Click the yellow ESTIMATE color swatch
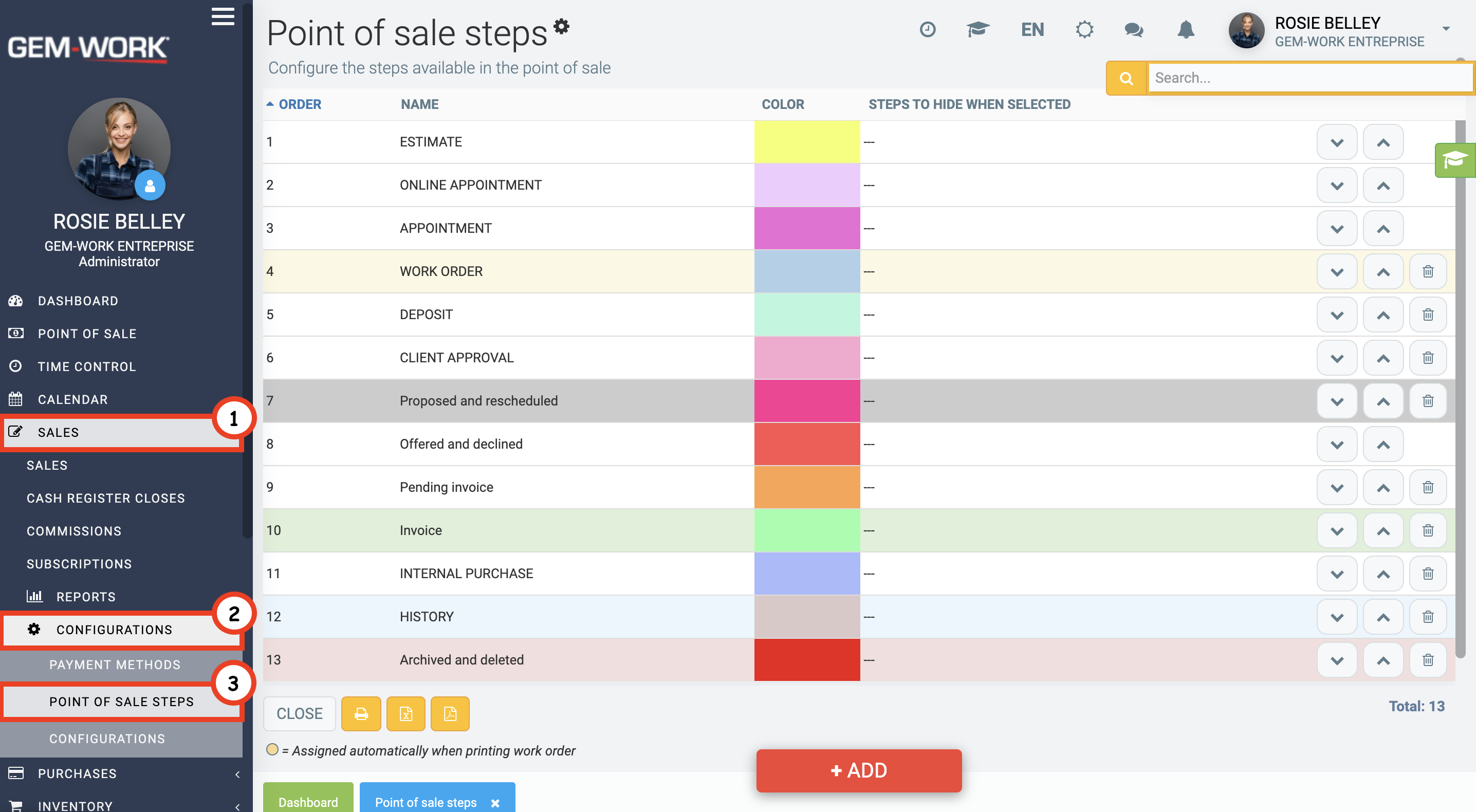 click(807, 142)
